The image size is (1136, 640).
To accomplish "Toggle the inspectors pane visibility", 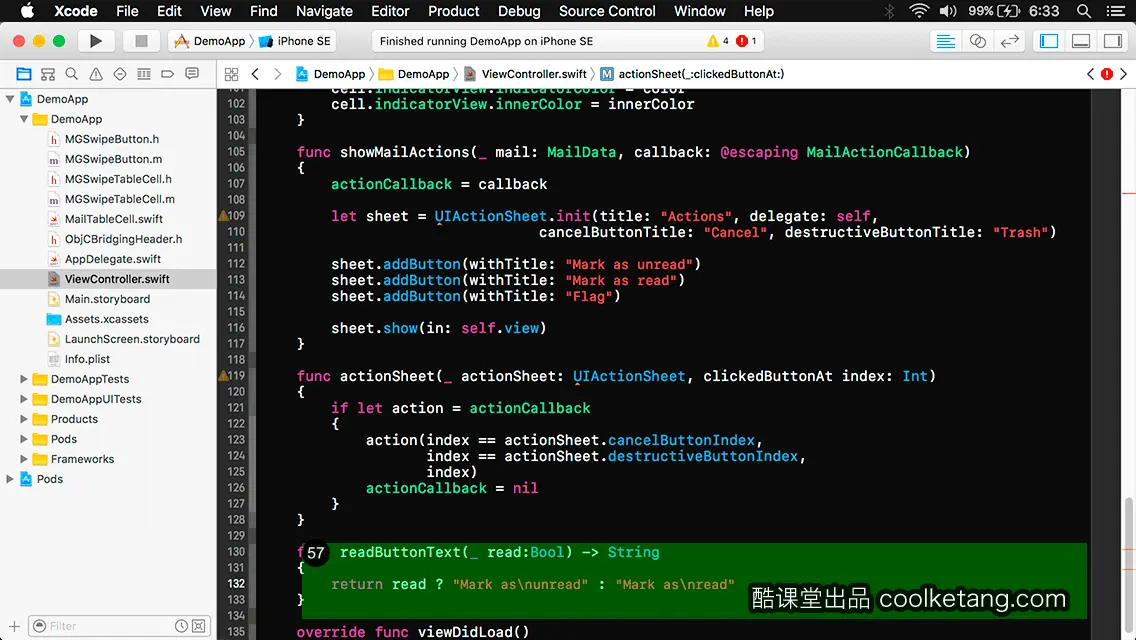I will tap(1113, 41).
